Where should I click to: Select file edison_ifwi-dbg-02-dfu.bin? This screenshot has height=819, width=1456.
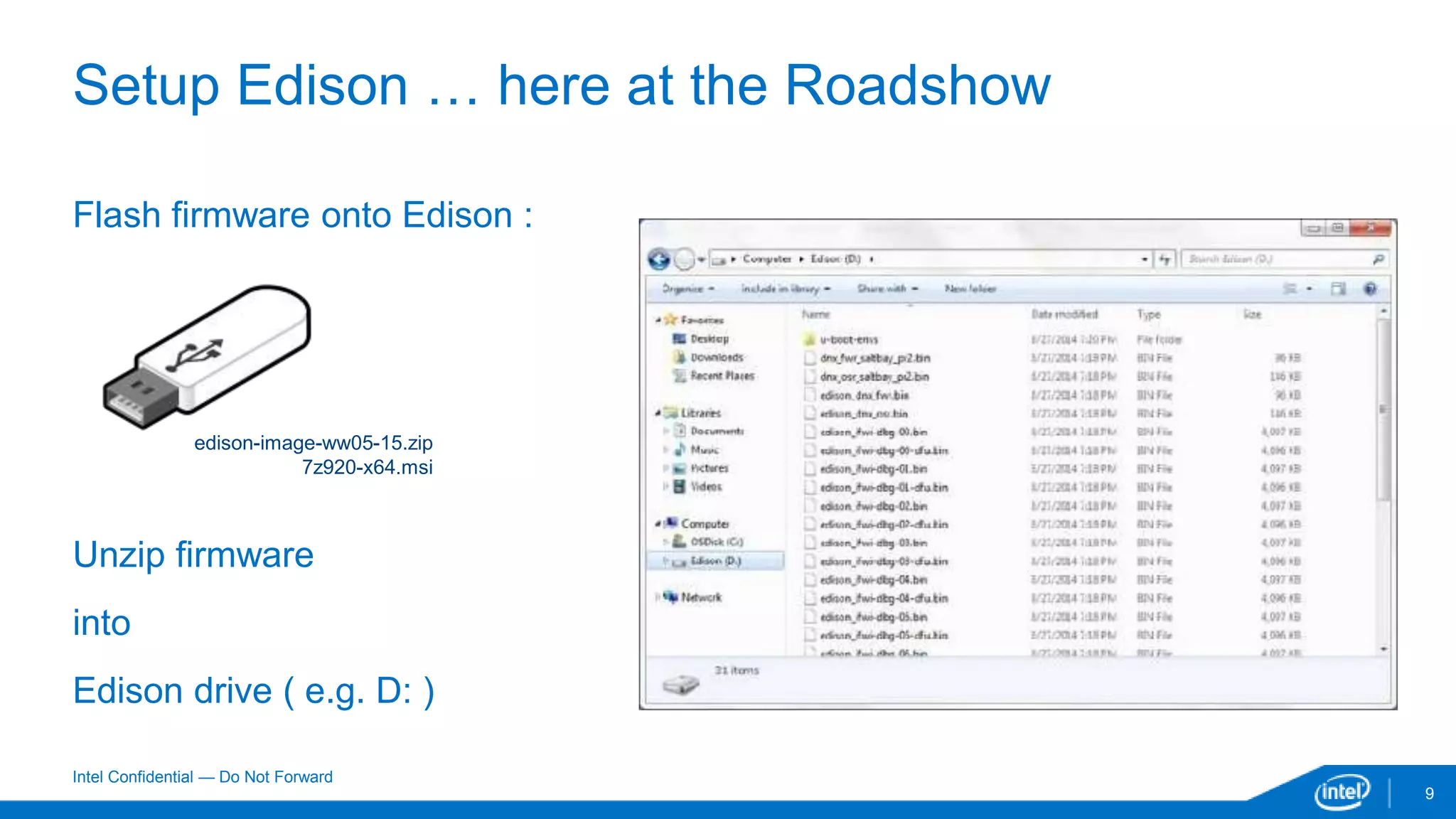(884, 525)
